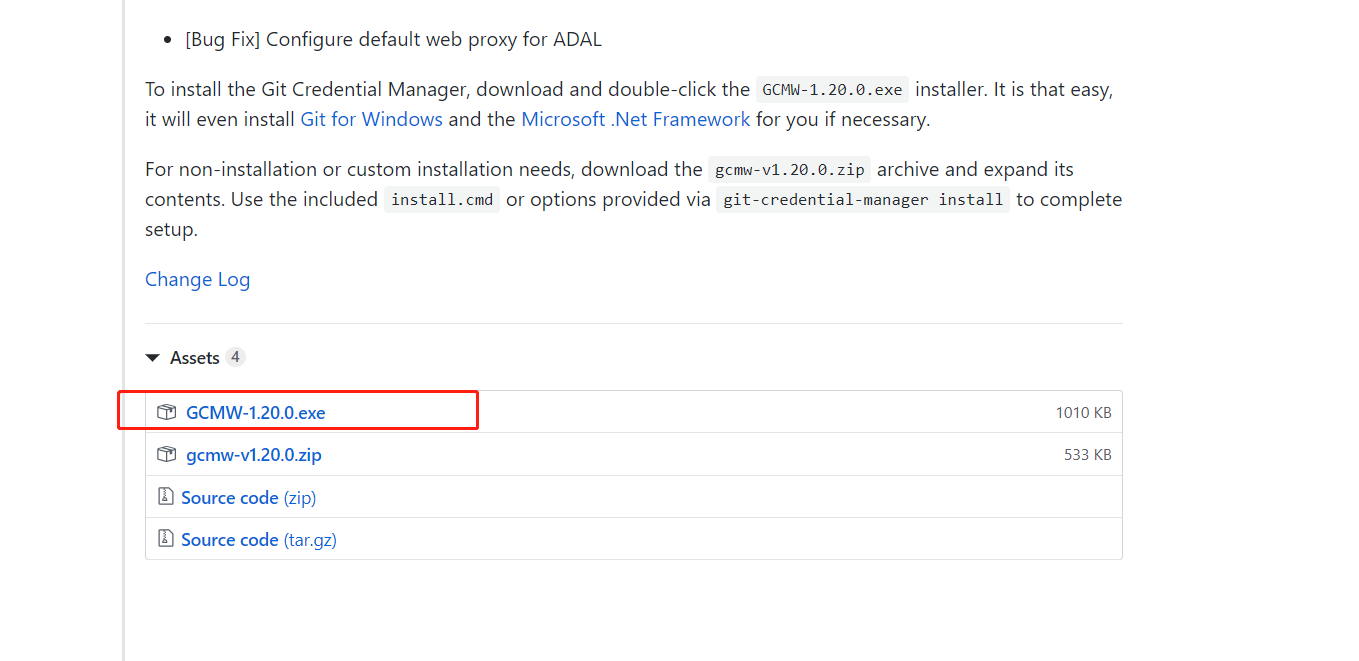Click the package icon beside gcmw-v1.20.0.zip

coord(166,455)
